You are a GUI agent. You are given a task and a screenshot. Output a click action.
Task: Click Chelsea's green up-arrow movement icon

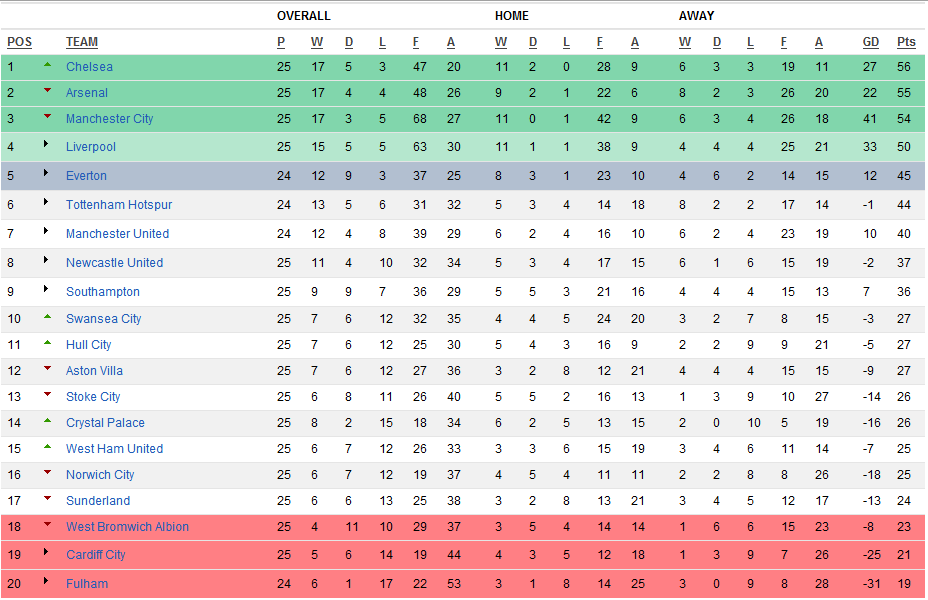(47, 64)
